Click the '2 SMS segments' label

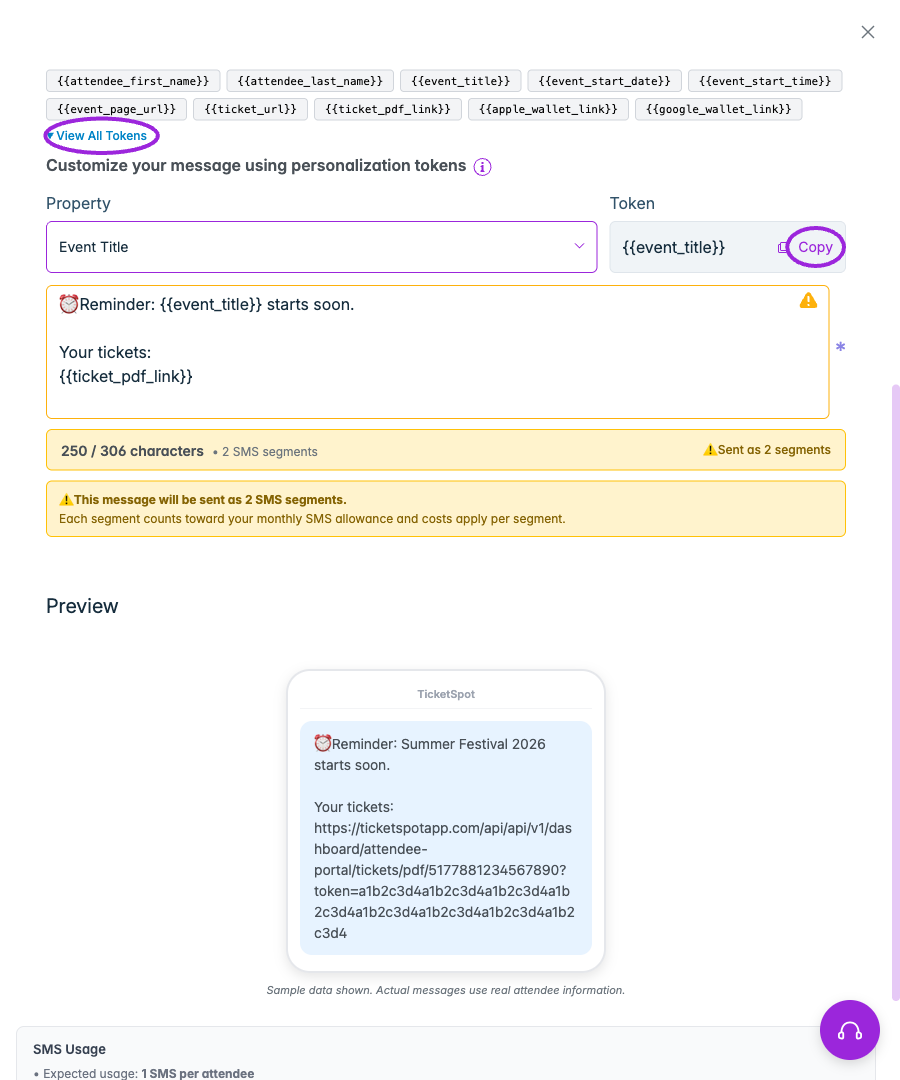pos(269,452)
